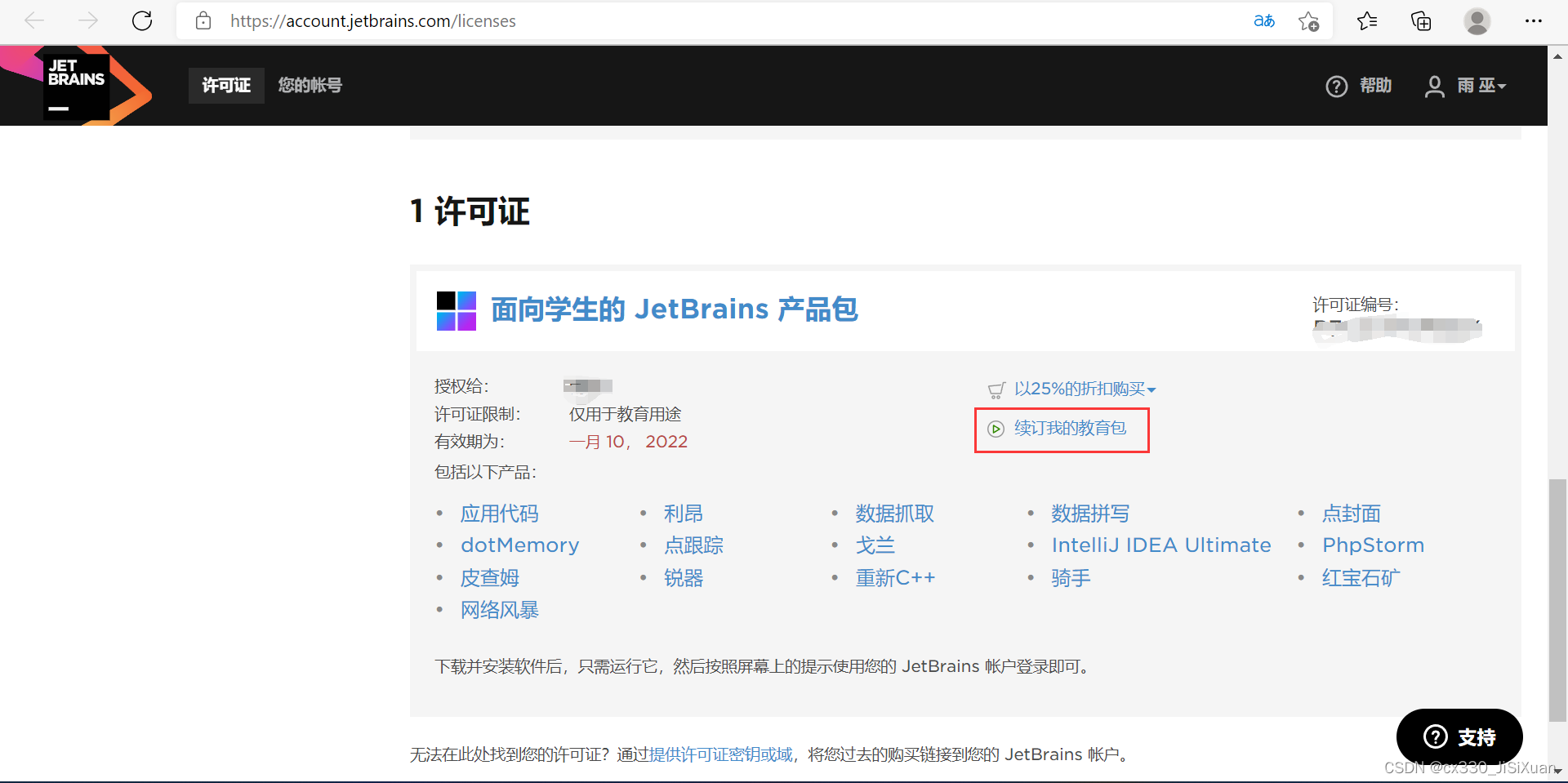
Task: Click the 1 许可证 heading
Action: pos(470,211)
